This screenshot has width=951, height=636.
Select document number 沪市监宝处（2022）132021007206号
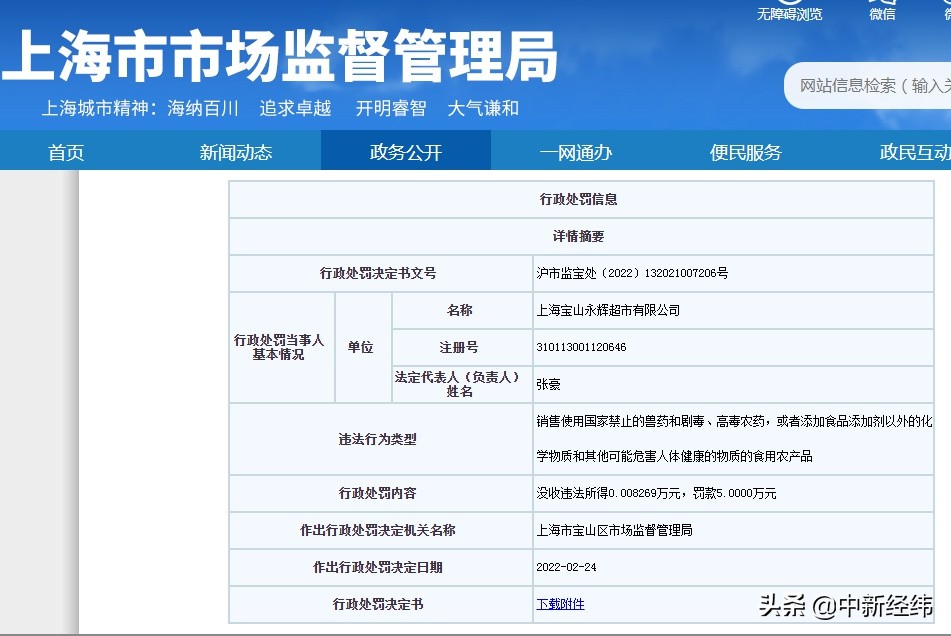click(632, 273)
